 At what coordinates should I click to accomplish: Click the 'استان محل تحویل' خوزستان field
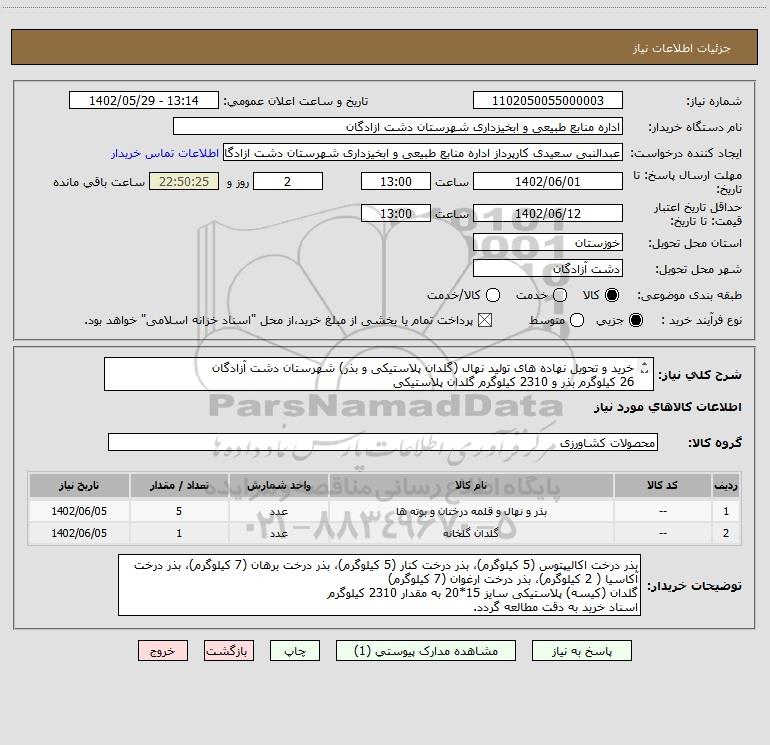(547, 243)
